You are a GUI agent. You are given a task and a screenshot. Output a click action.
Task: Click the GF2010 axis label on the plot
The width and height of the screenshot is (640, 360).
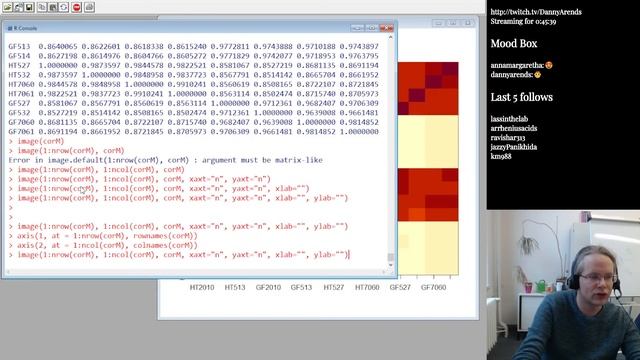tap(268, 287)
